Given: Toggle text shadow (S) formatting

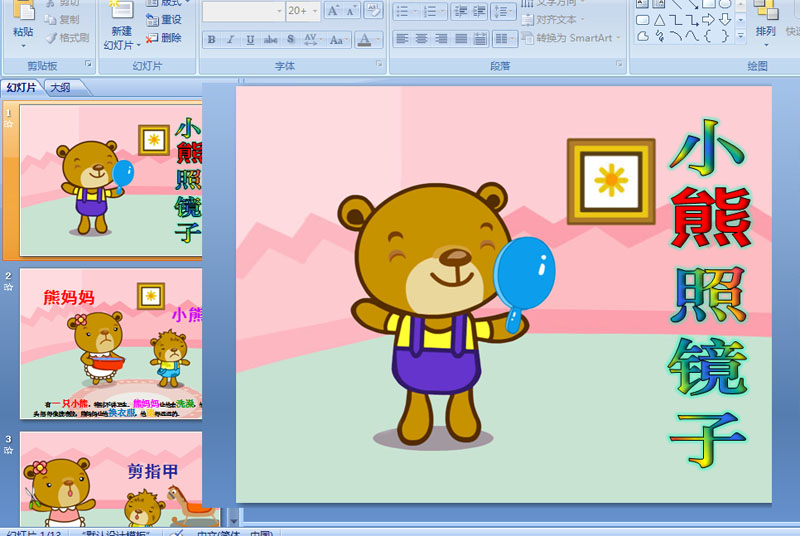Looking at the screenshot, I should pos(290,39).
